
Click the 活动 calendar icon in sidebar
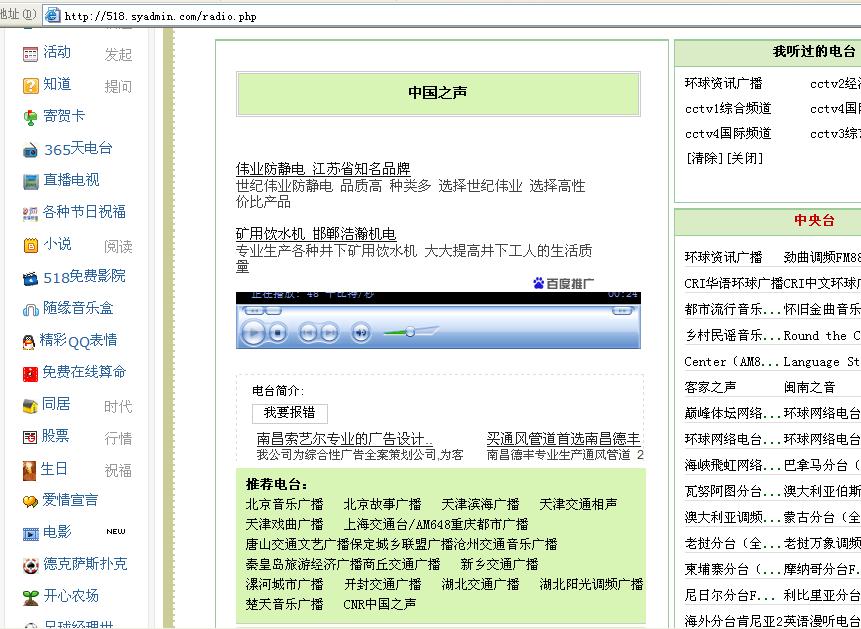pyautogui.click(x=30, y=54)
